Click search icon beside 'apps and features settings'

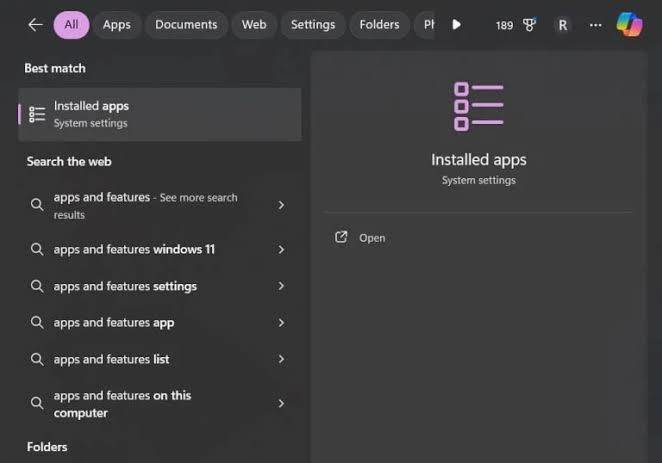pyautogui.click(x=37, y=286)
